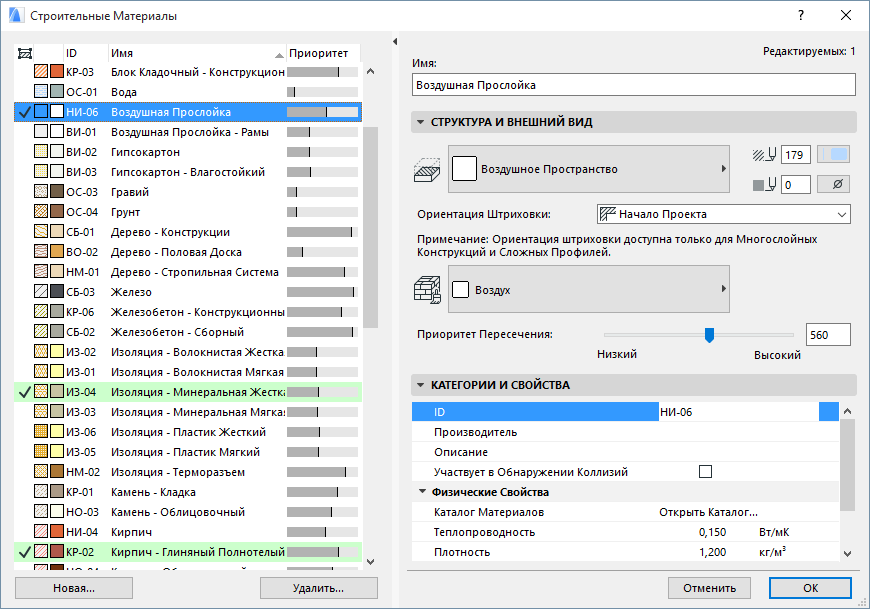Collapse СТРУКТУРА И ВНЕШНИЙ ВИД section
Image resolution: width=870 pixels, height=609 pixels.
(420, 122)
